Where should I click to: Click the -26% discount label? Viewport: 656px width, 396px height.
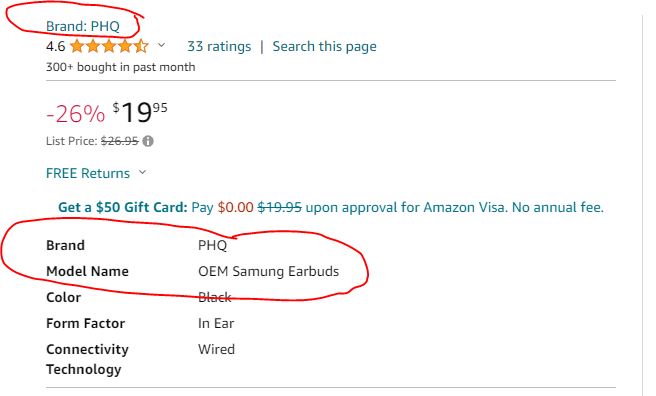[x=75, y=113]
